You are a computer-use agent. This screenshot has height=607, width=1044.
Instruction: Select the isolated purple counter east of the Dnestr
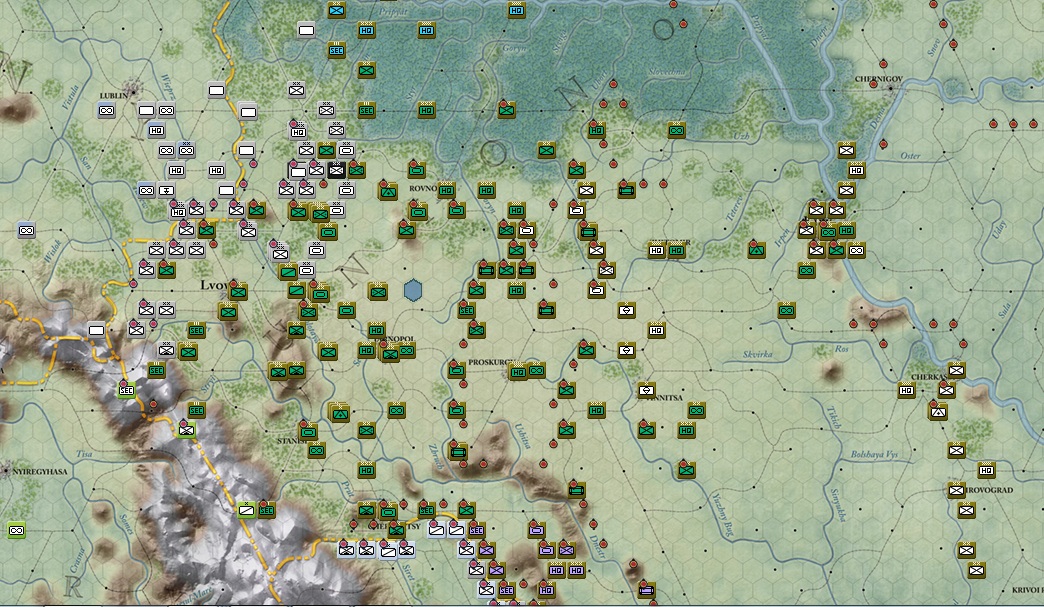click(647, 590)
